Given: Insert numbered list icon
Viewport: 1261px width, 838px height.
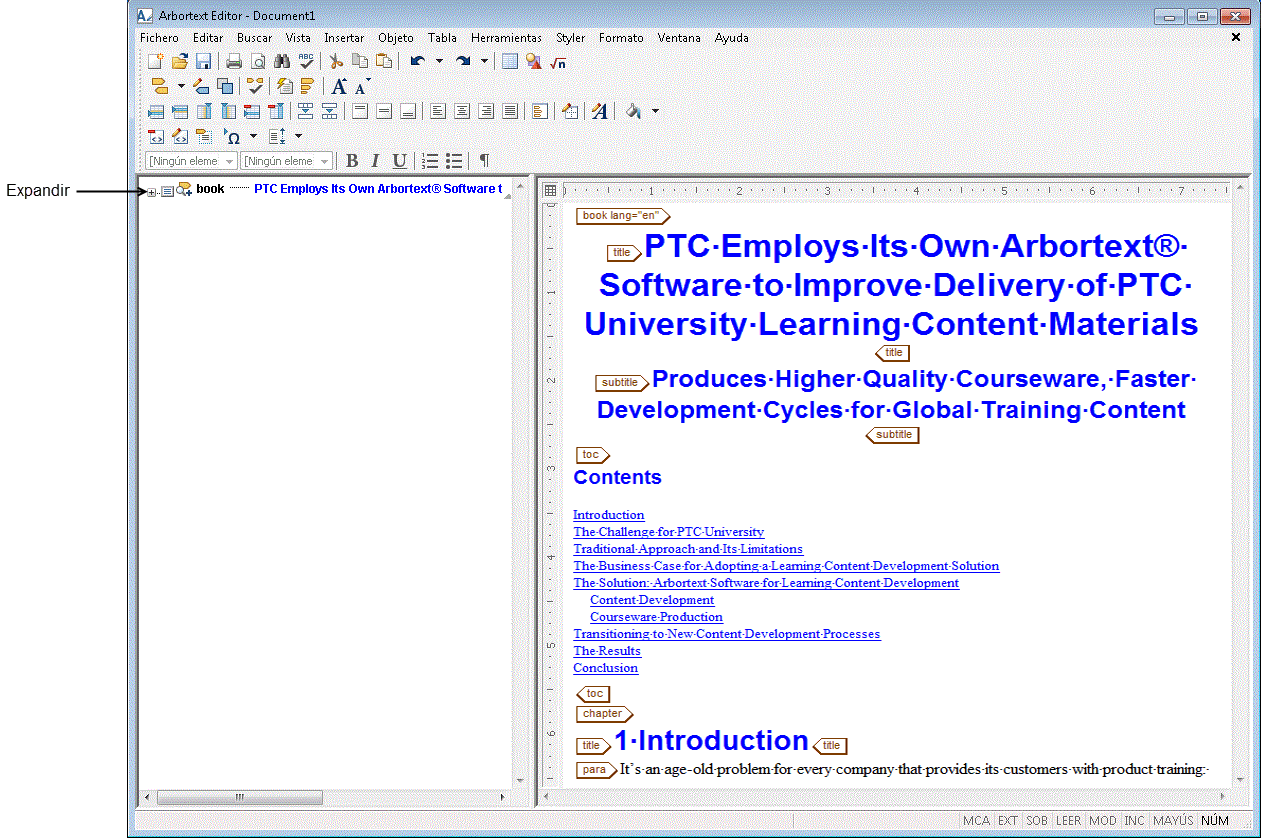Looking at the screenshot, I should (x=430, y=161).
